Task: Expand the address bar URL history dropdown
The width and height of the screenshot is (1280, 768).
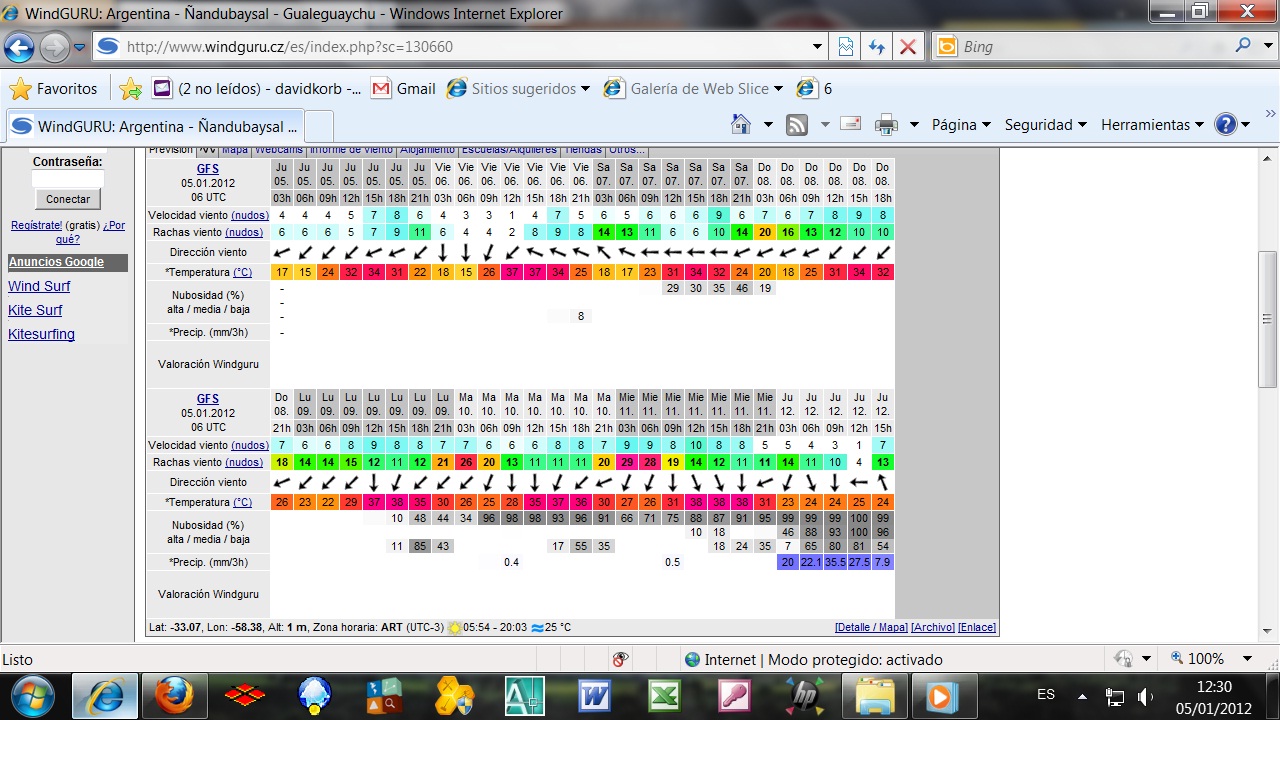Action: tap(818, 47)
